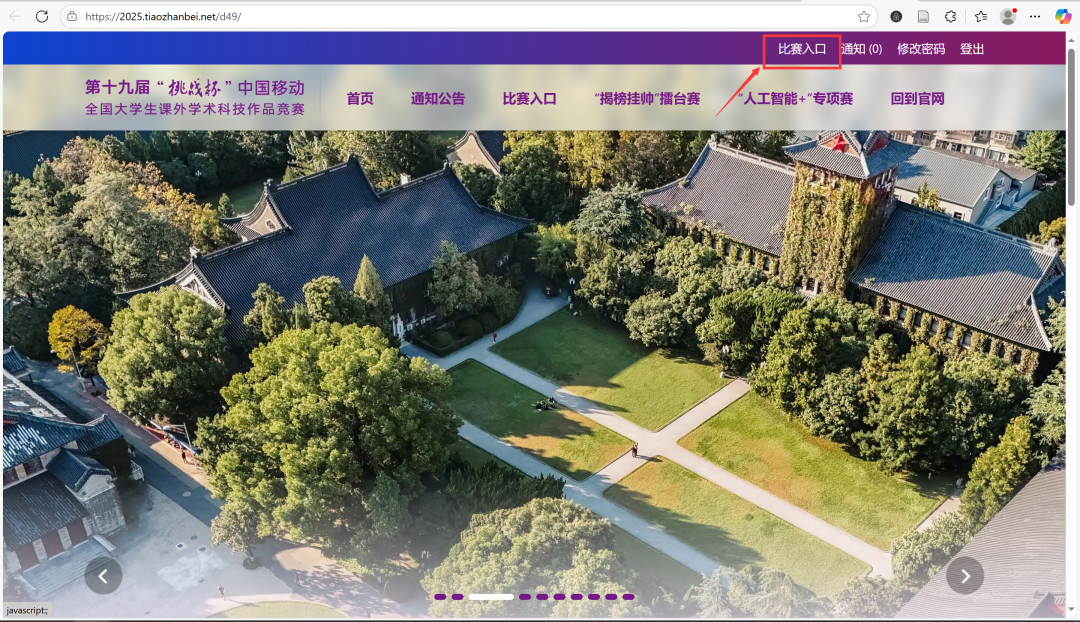1080x622 pixels.
Task: Go to 首页 in the navigation menu
Action: (360, 99)
